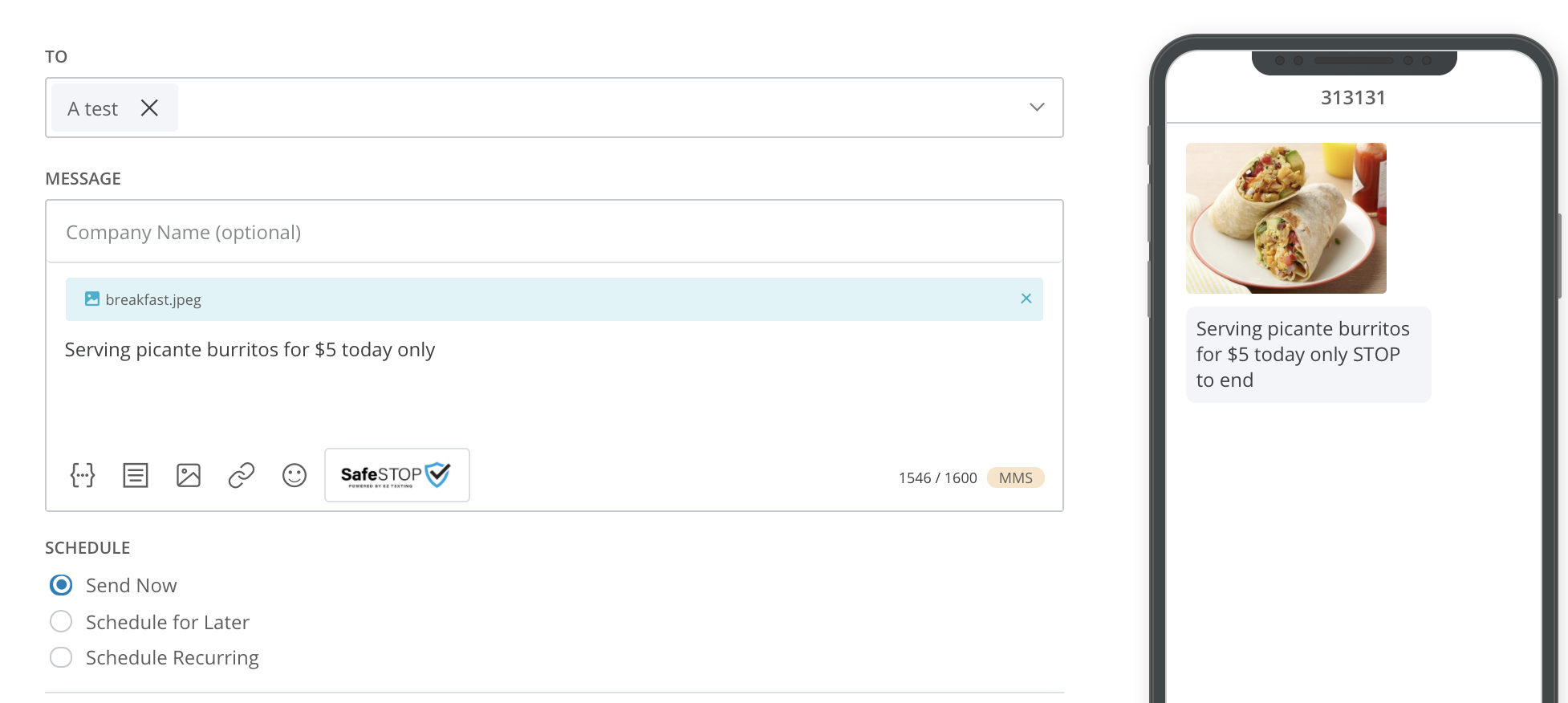
Task: Click the MMS badge
Action: pyautogui.click(x=1016, y=477)
